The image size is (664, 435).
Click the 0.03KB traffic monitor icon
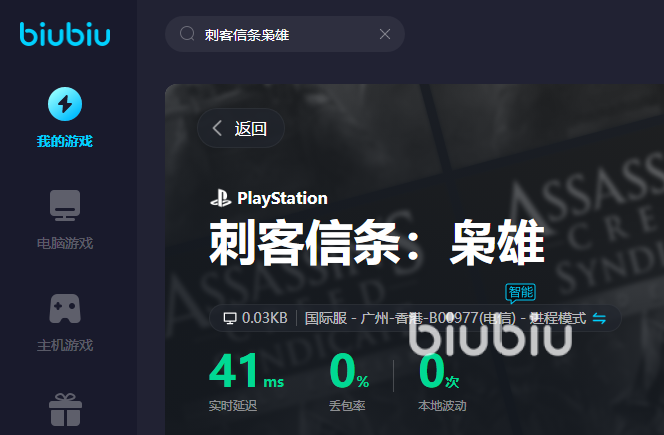(230, 318)
